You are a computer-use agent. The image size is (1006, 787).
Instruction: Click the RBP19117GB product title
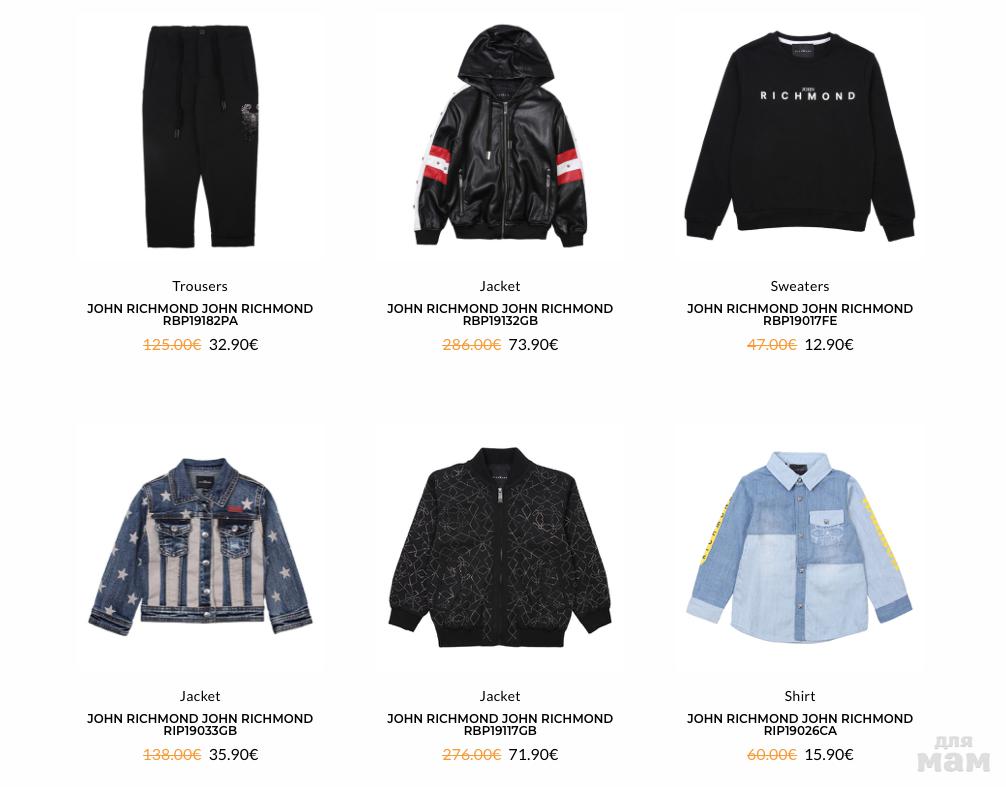(500, 724)
